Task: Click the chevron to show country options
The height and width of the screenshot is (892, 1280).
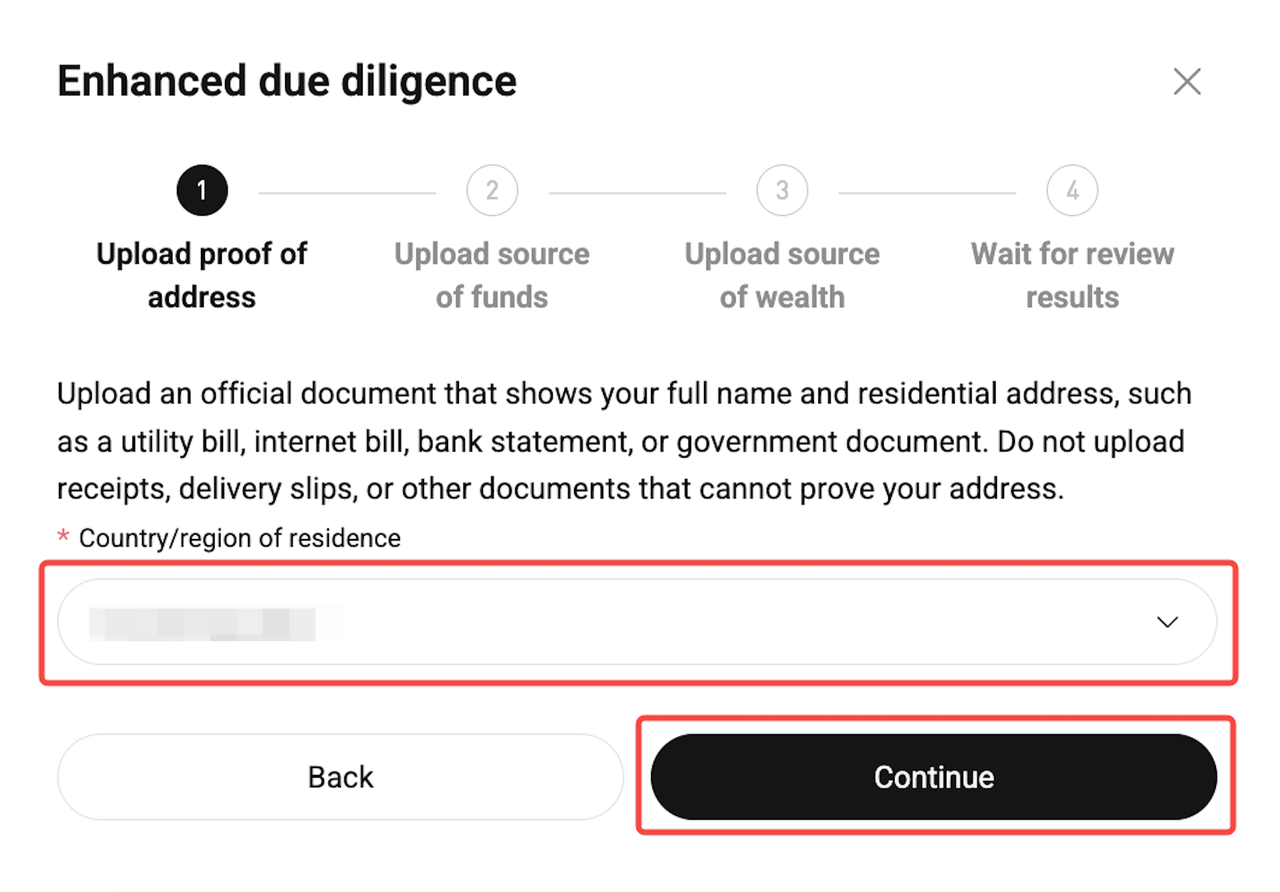Action: pyautogui.click(x=1167, y=622)
